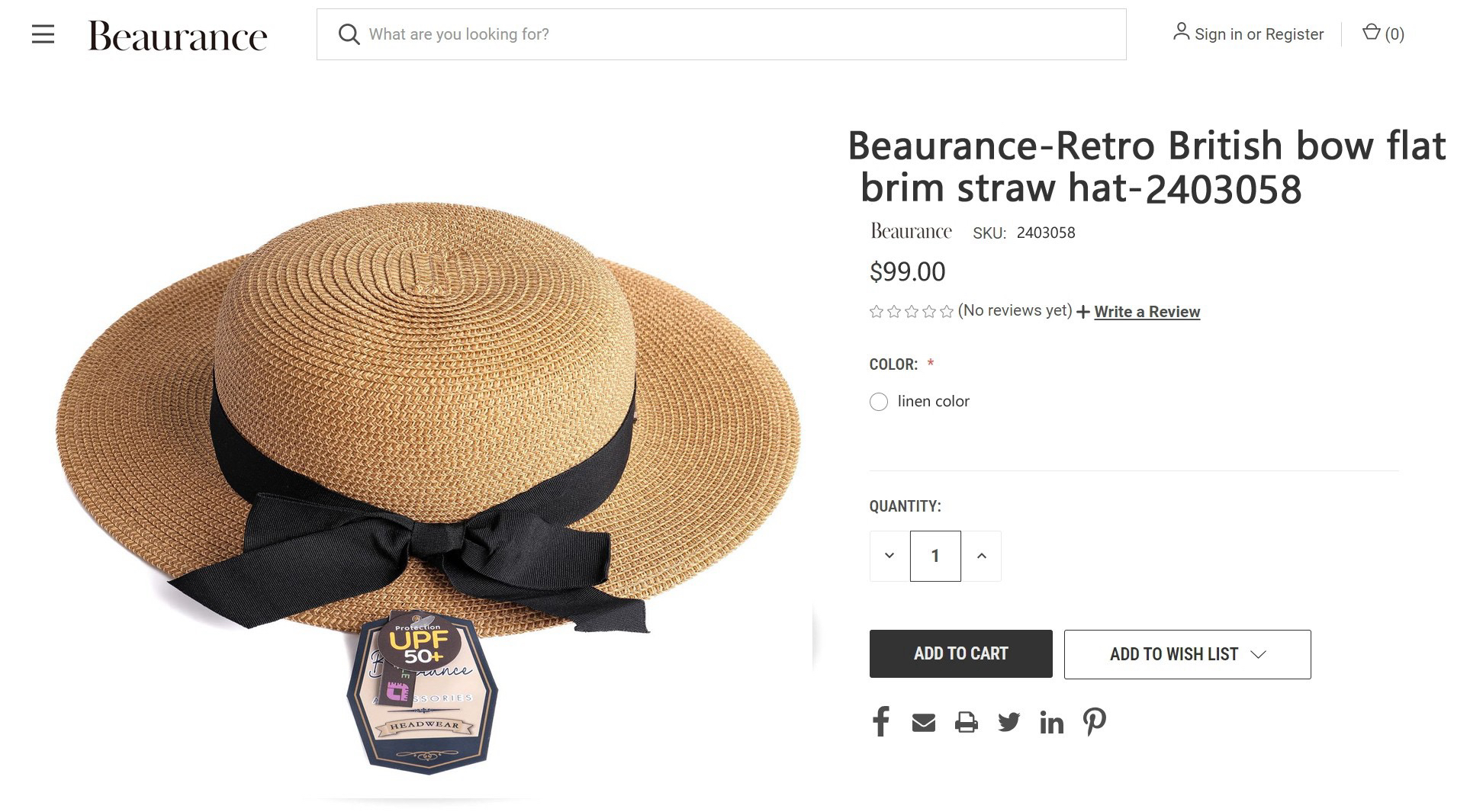
Task: Expand the Add to Wish List dropdown
Action: tap(1187, 654)
